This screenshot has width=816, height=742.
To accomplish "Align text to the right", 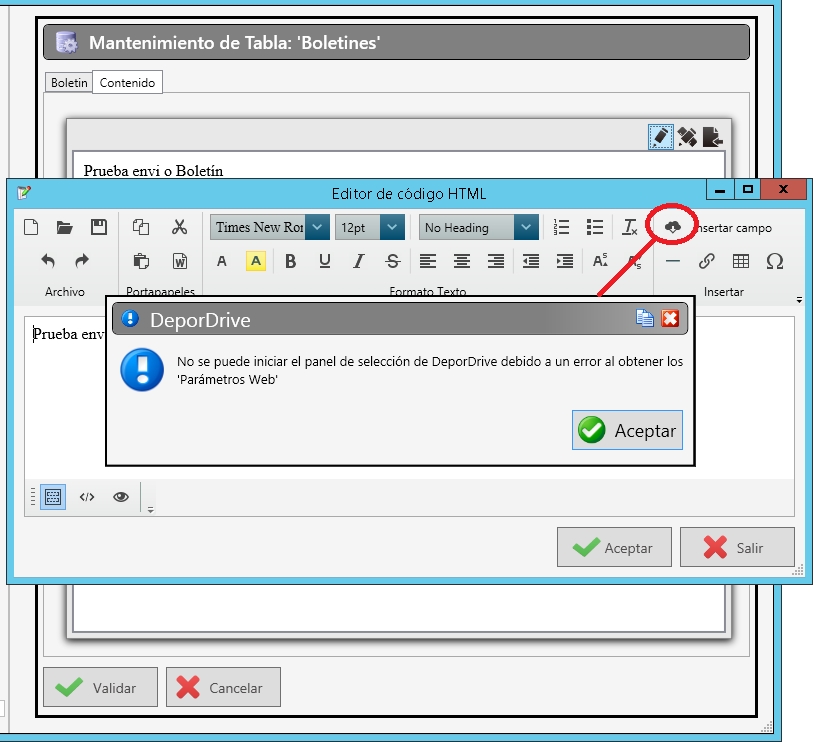I will click(x=496, y=261).
